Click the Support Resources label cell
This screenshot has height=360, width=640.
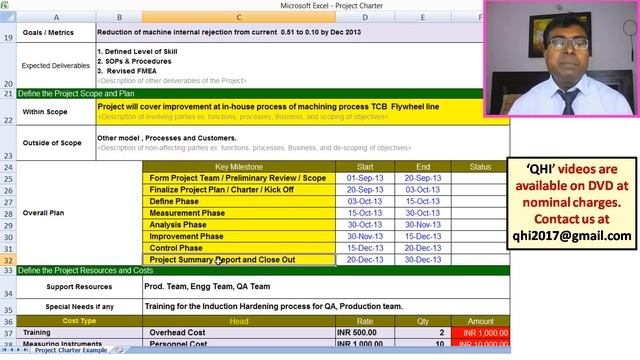pos(79,287)
